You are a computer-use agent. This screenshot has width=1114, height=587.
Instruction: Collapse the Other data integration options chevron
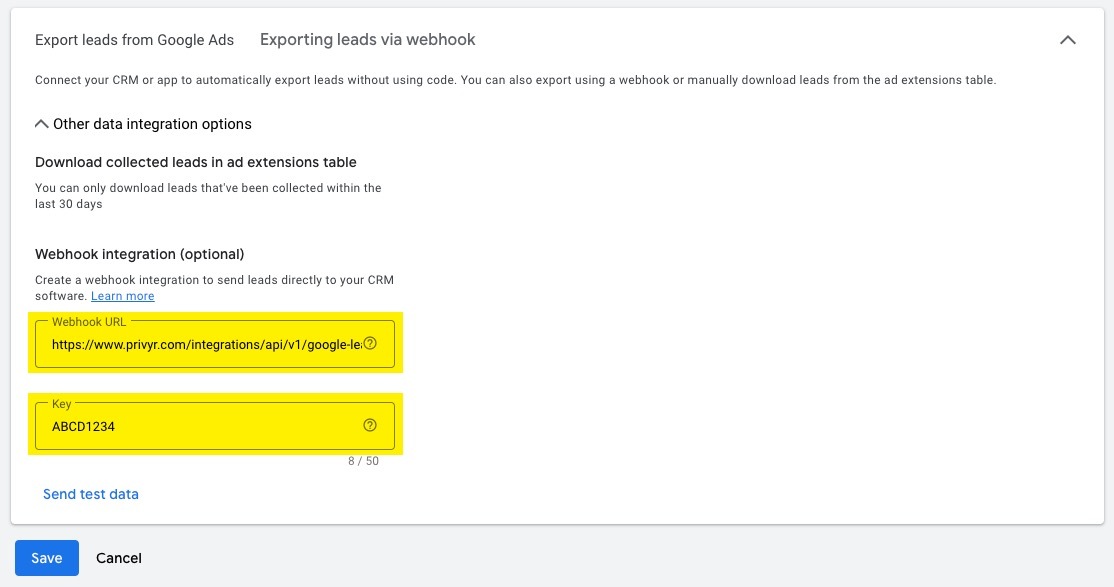coord(41,124)
